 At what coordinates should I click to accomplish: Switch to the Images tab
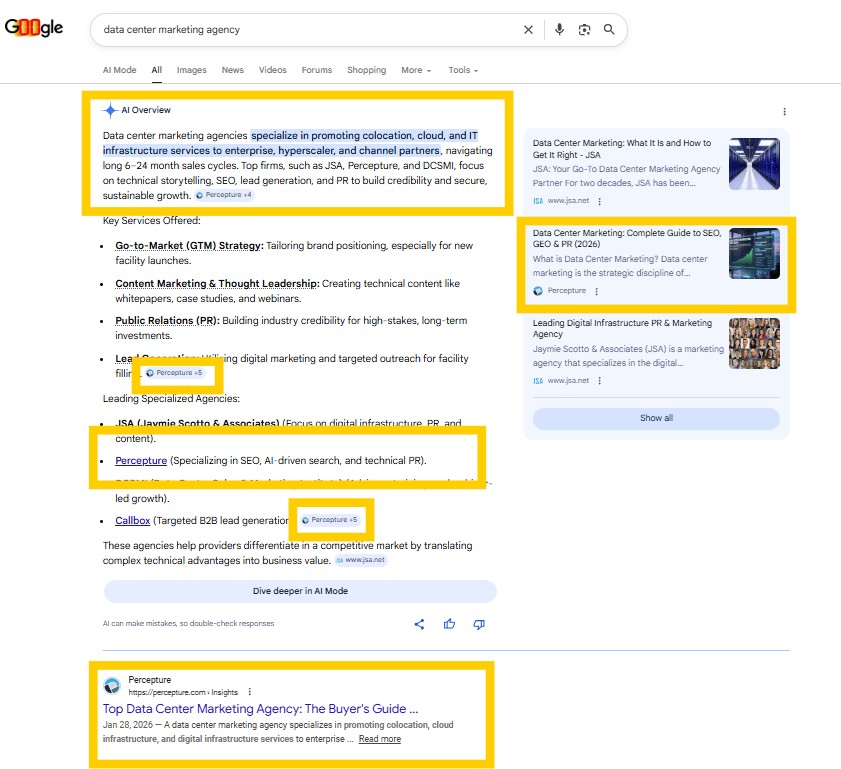tap(191, 70)
